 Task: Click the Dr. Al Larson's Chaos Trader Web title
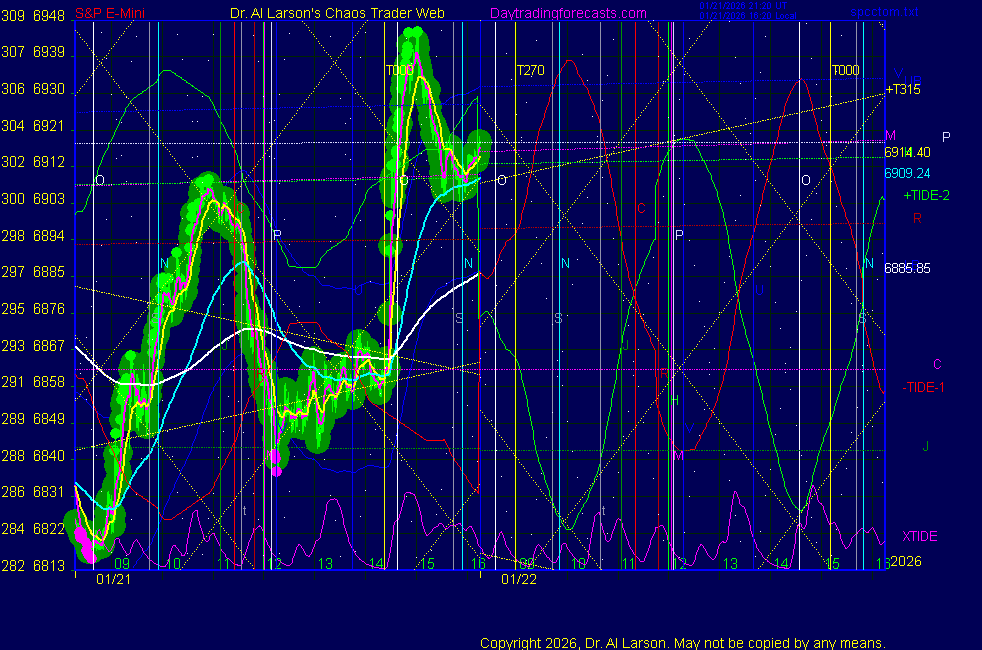(338, 14)
